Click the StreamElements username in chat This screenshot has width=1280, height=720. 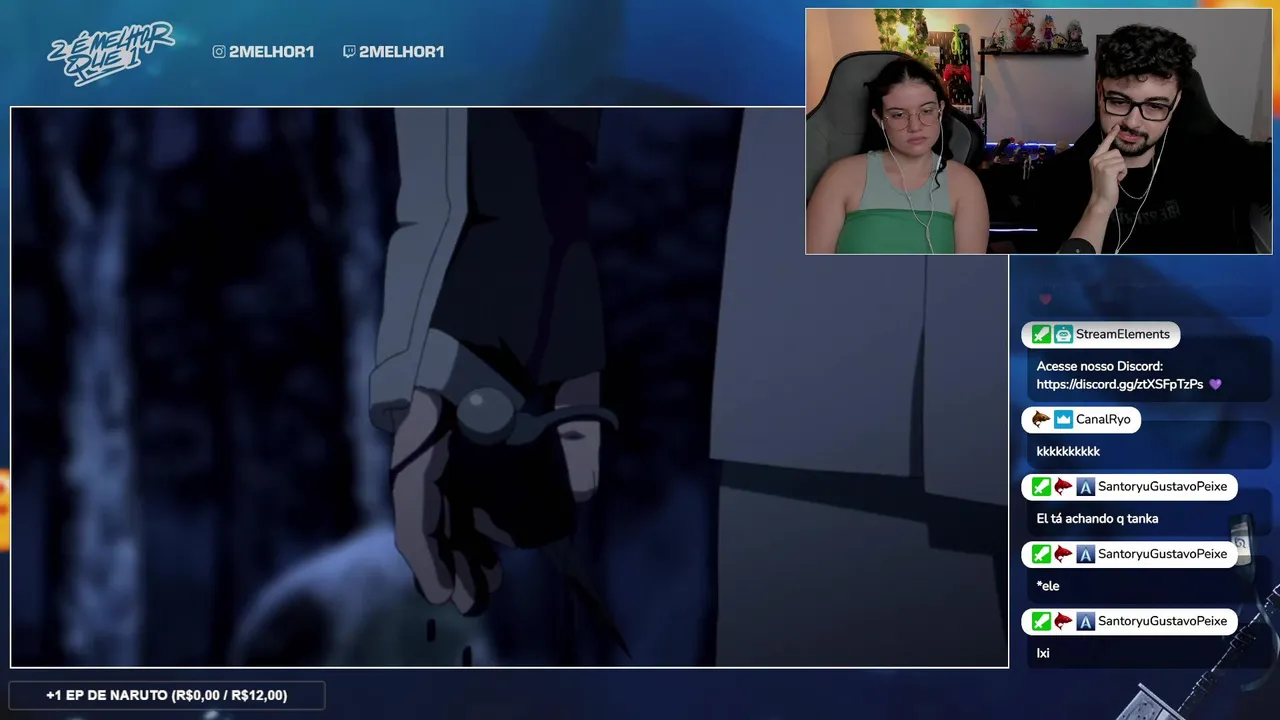coord(1122,334)
